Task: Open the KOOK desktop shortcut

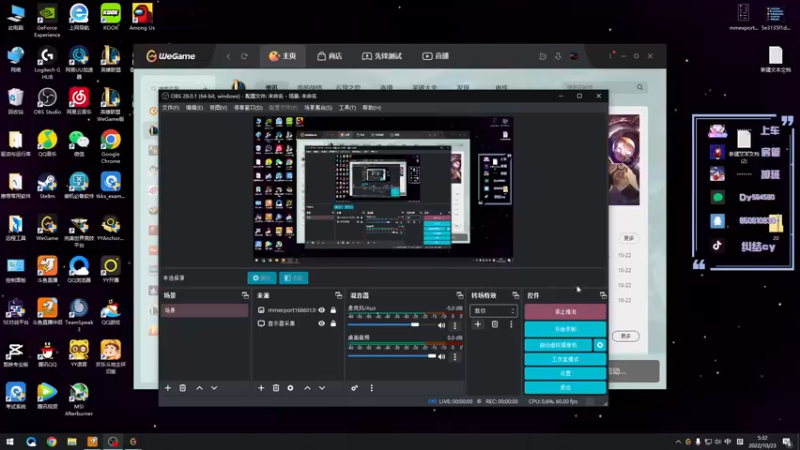Action: point(110,17)
